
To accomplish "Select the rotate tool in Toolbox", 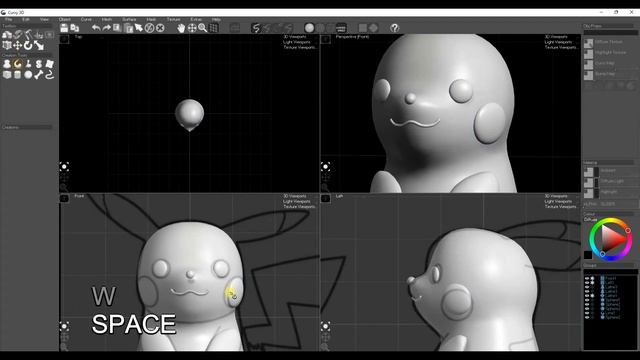I will [28, 45].
